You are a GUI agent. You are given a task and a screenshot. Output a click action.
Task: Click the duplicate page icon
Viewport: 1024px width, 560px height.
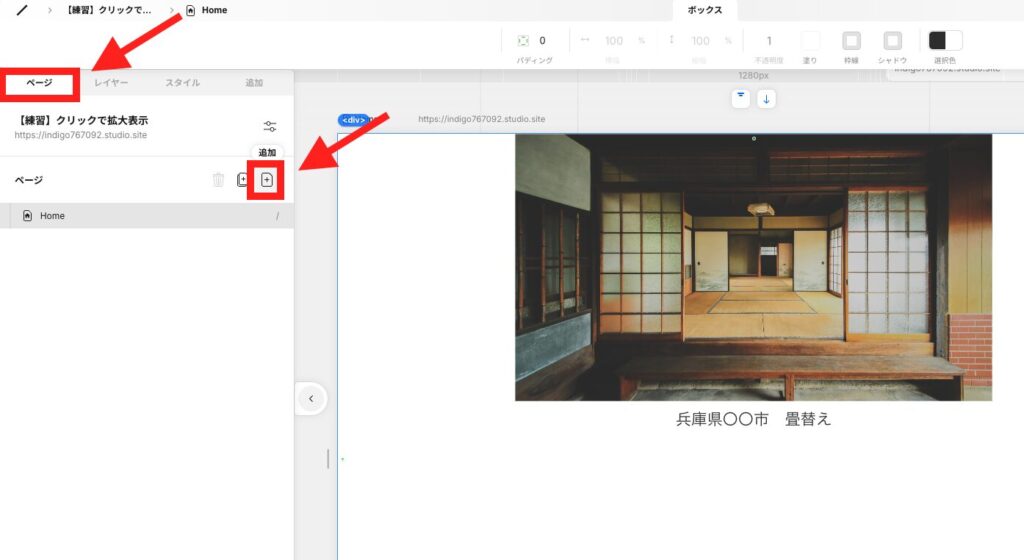click(242, 179)
